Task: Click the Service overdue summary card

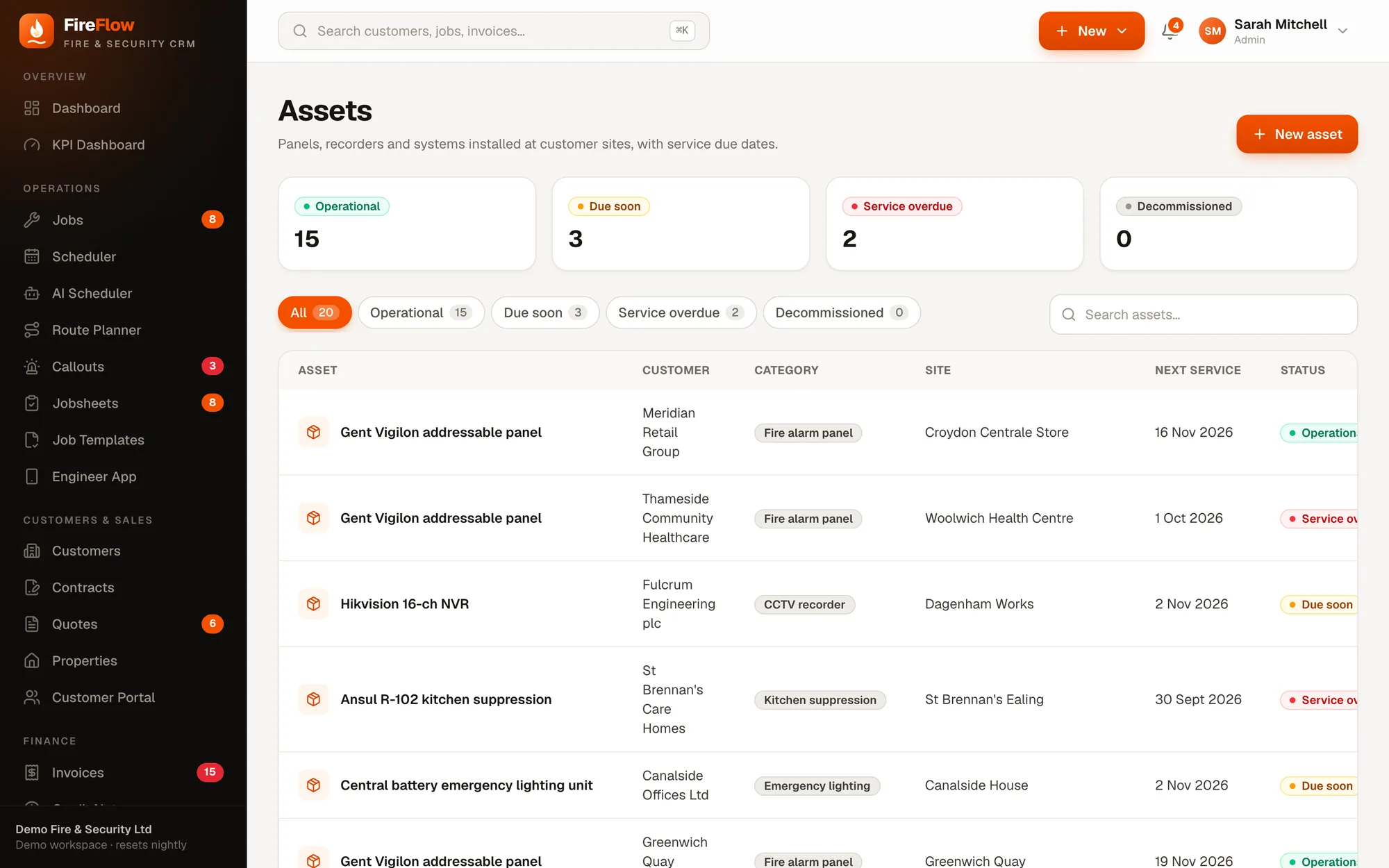Action: pos(955,224)
